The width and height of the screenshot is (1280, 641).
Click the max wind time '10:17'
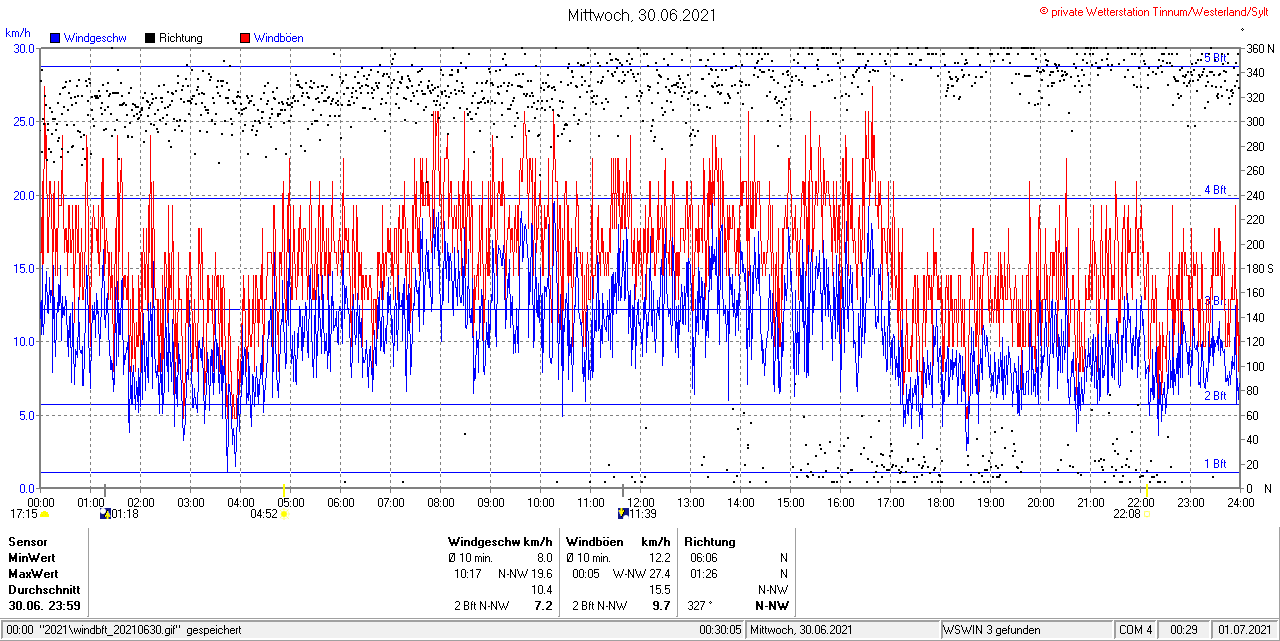469,574
